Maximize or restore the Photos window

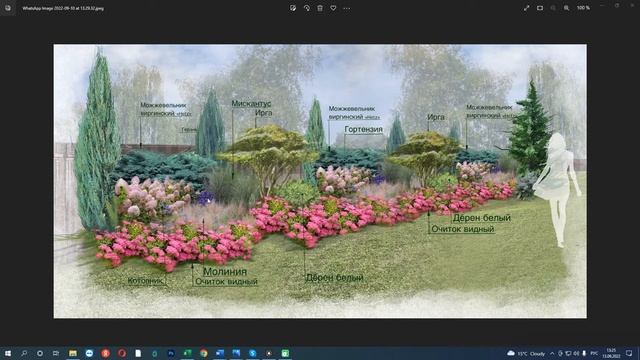pyautogui.click(x=617, y=6)
